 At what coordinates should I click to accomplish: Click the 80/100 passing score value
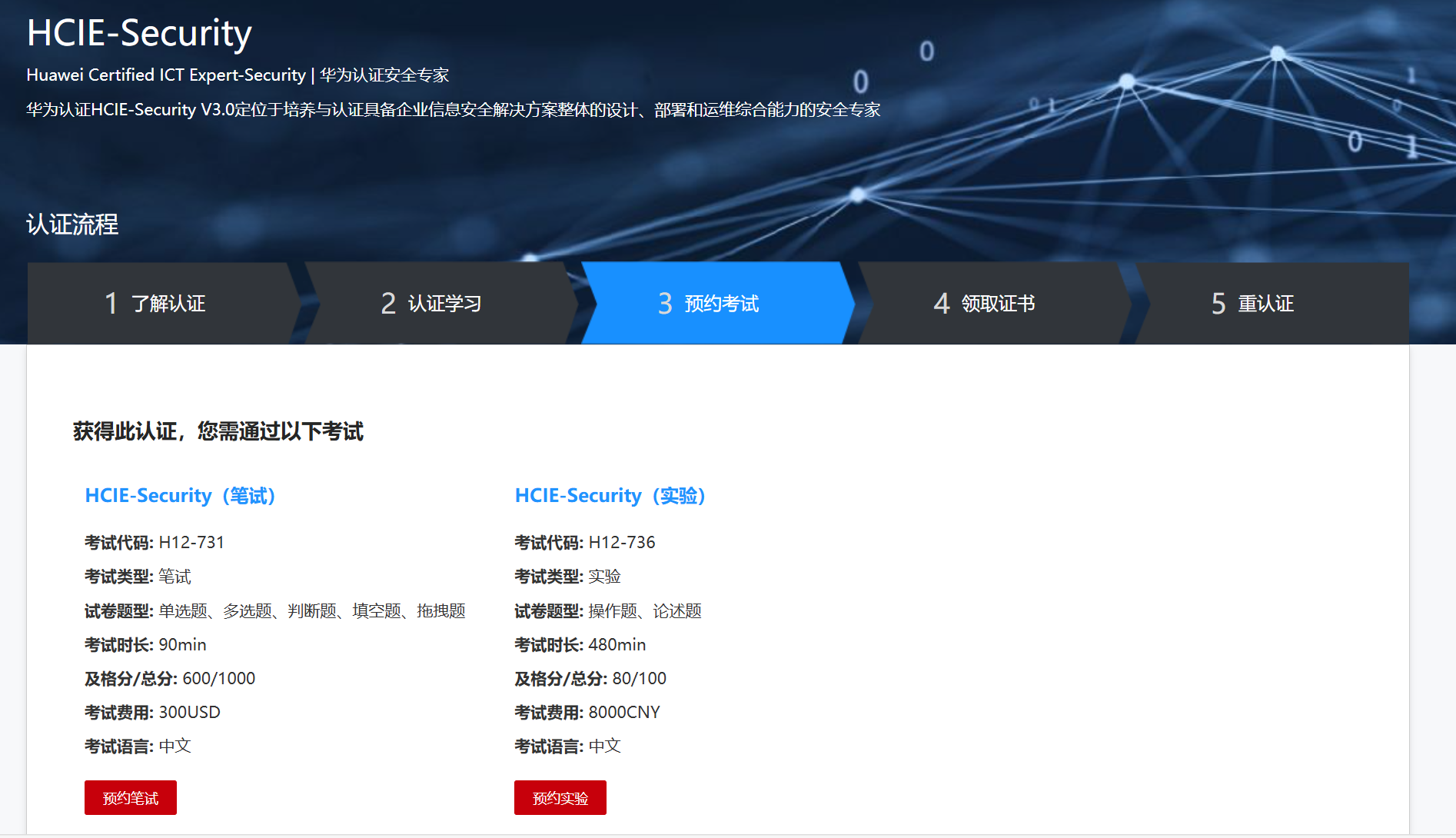640,678
